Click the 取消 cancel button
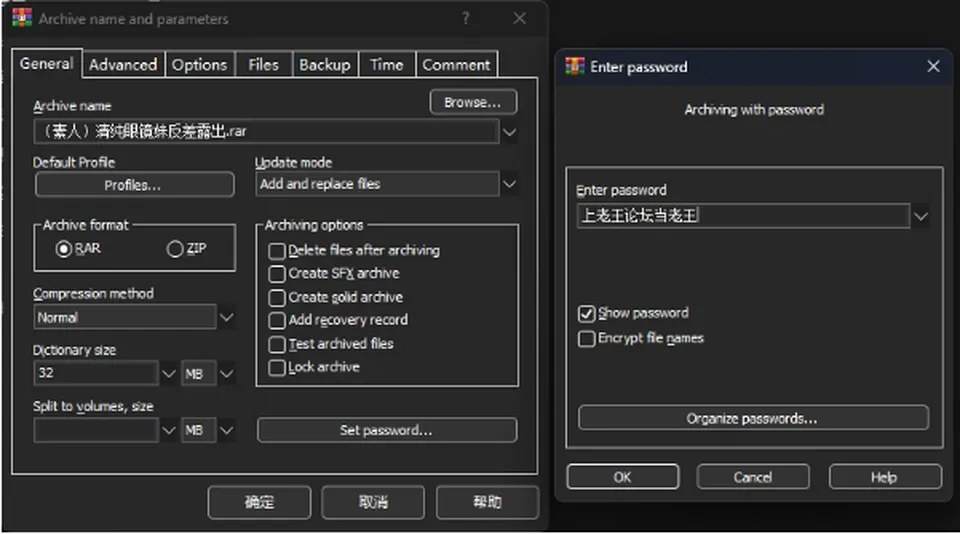 [373, 502]
